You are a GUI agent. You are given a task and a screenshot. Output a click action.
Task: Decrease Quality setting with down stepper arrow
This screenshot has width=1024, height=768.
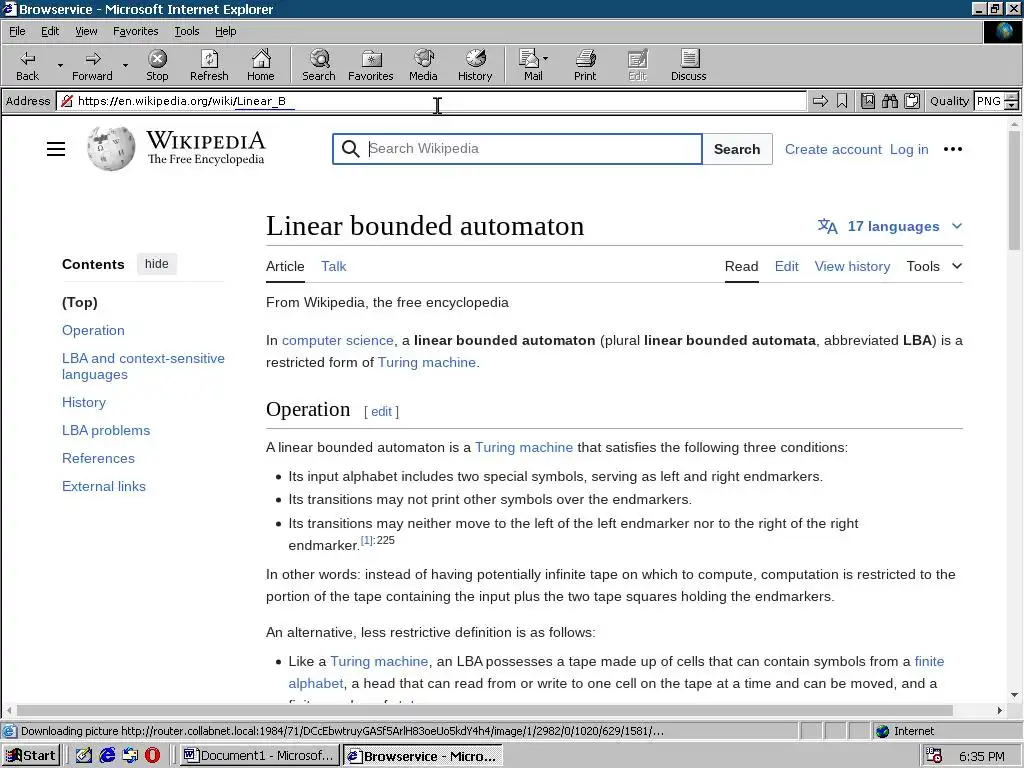click(x=1011, y=105)
